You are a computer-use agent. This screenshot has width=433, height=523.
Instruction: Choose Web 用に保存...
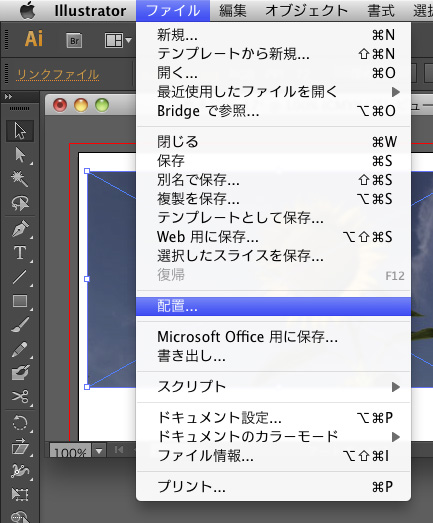(x=273, y=237)
